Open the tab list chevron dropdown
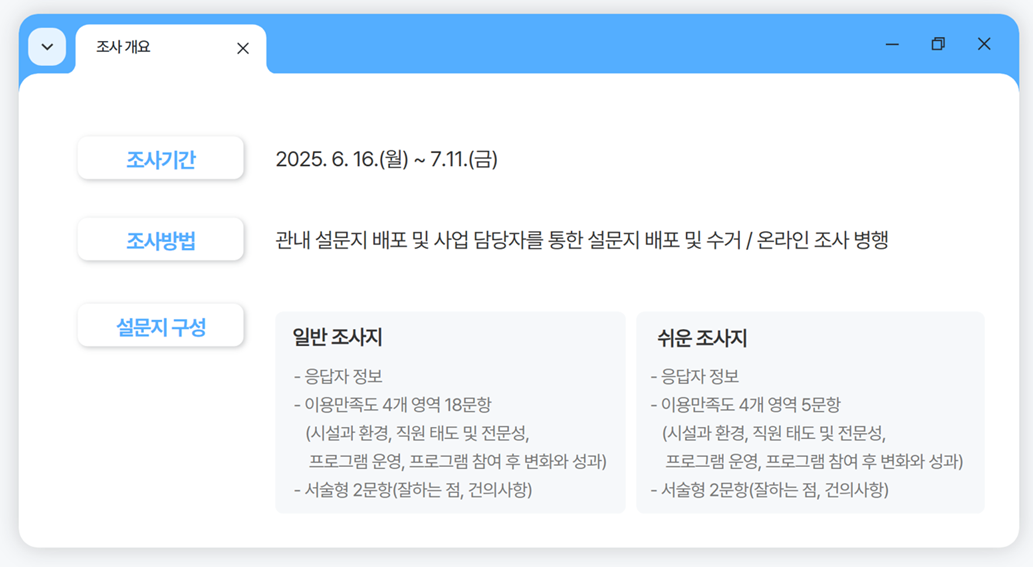This screenshot has height=567, width=1033. [x=47, y=47]
